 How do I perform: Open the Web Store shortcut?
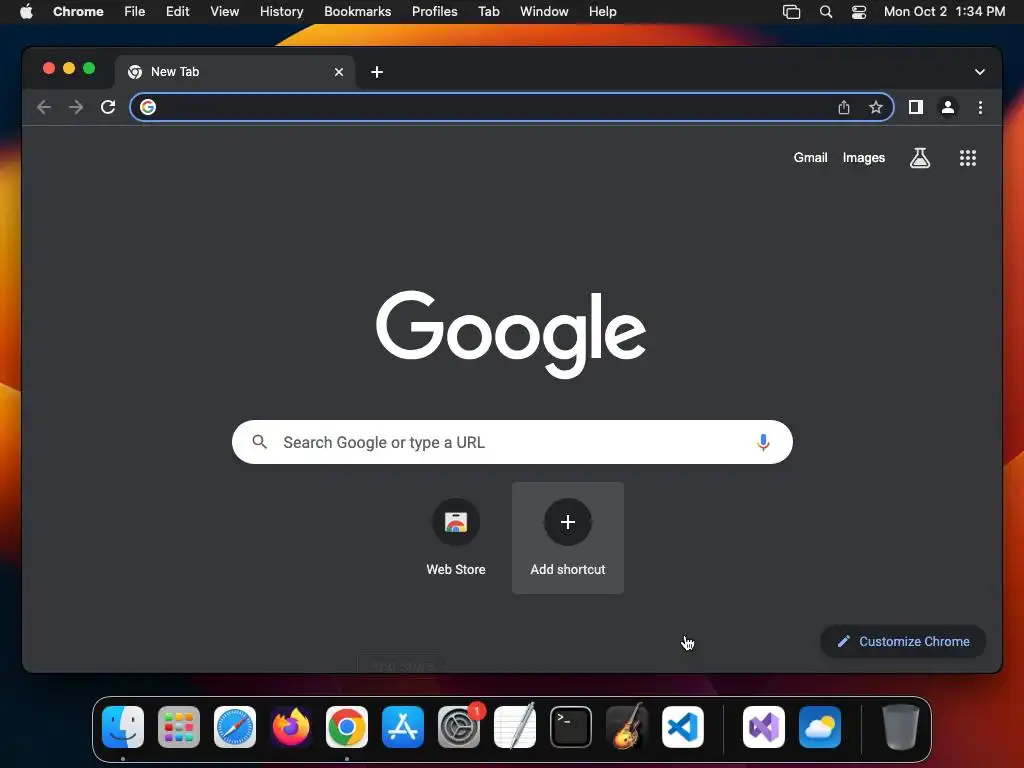(x=456, y=537)
